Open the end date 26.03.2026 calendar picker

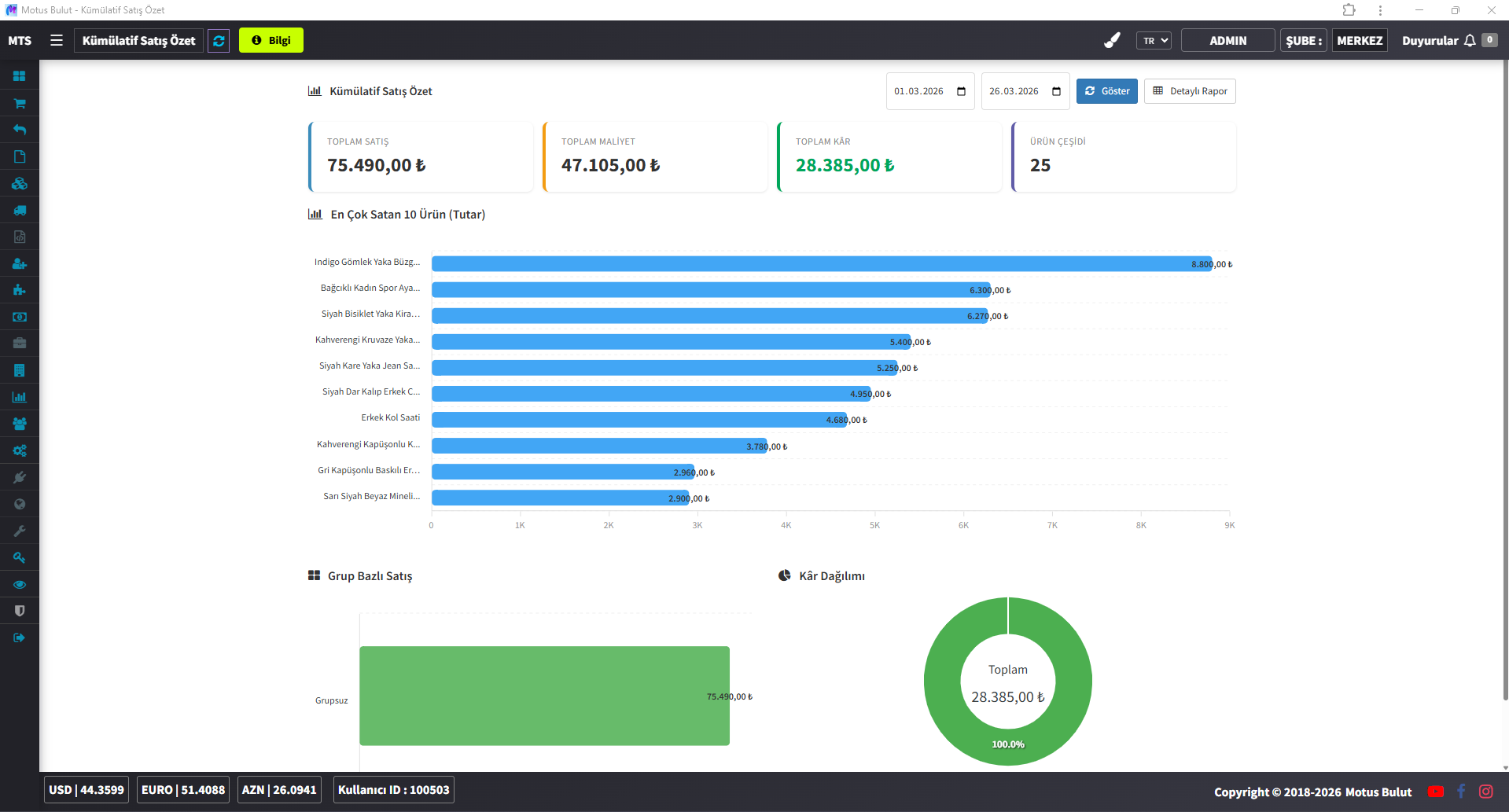[x=1056, y=91]
